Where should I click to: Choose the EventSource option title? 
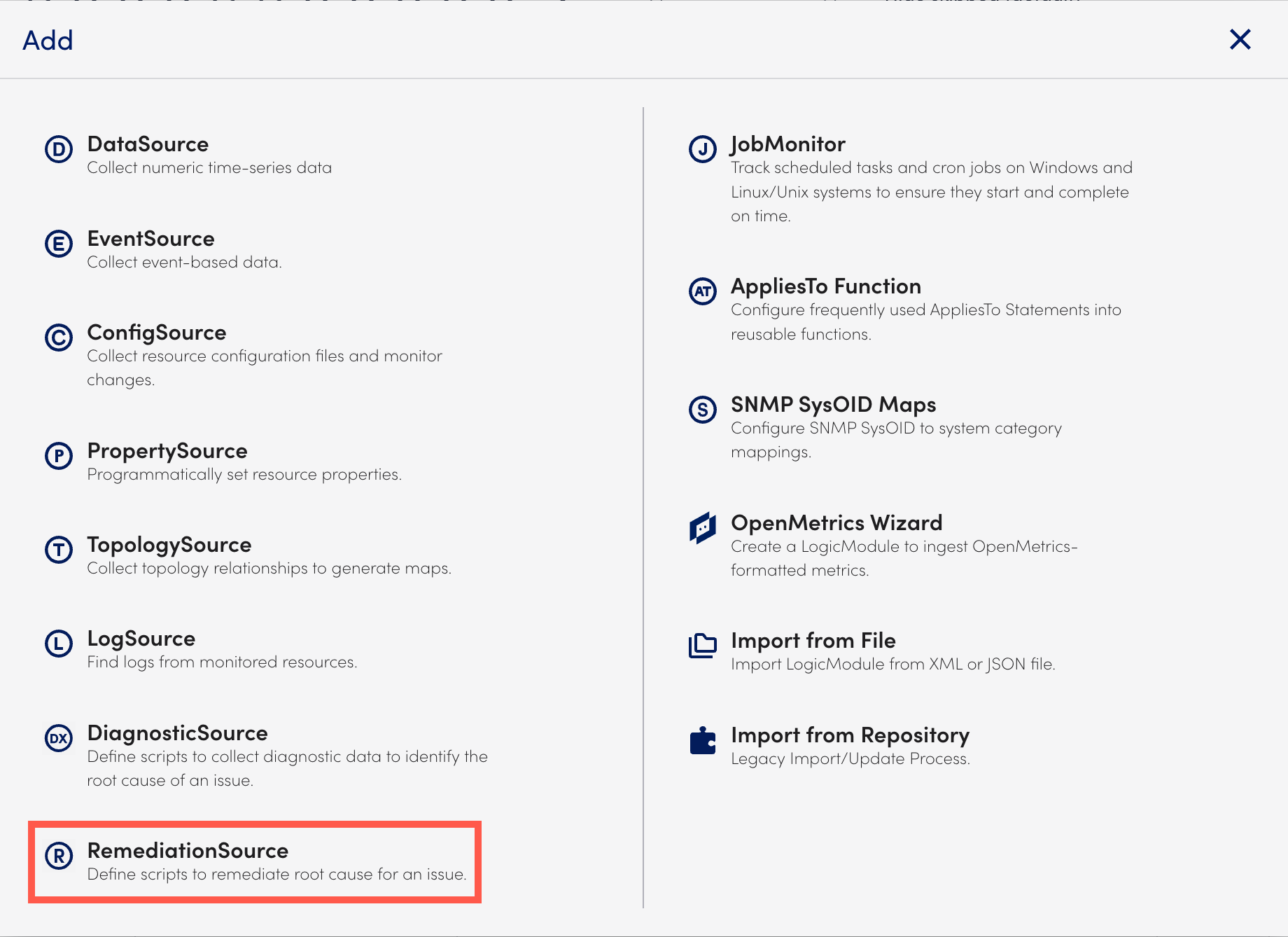150,239
